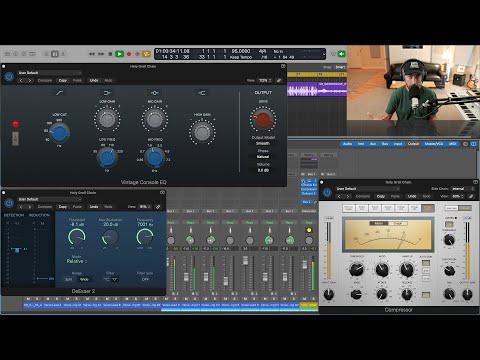Click the Low Freq blue knob
480x360 pixels.
pyautogui.click(x=107, y=158)
